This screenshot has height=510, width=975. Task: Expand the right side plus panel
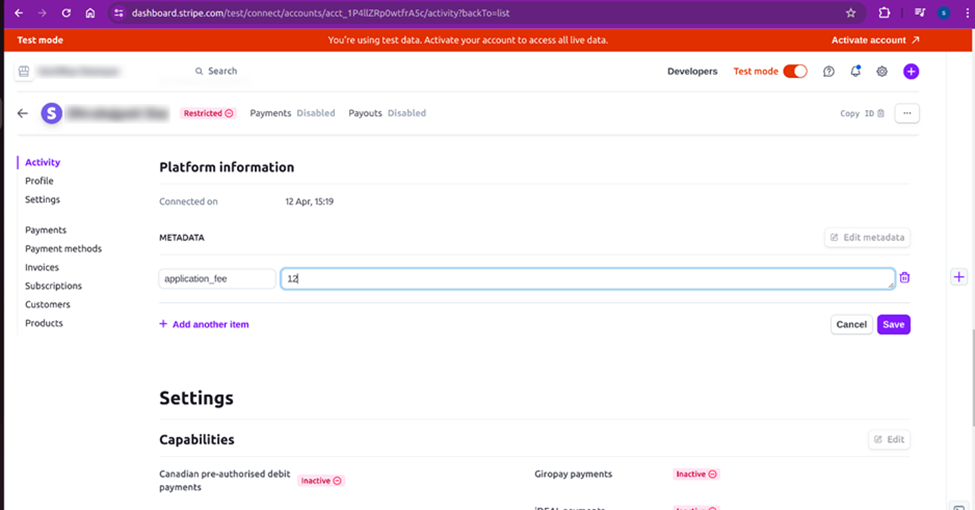coord(958,277)
